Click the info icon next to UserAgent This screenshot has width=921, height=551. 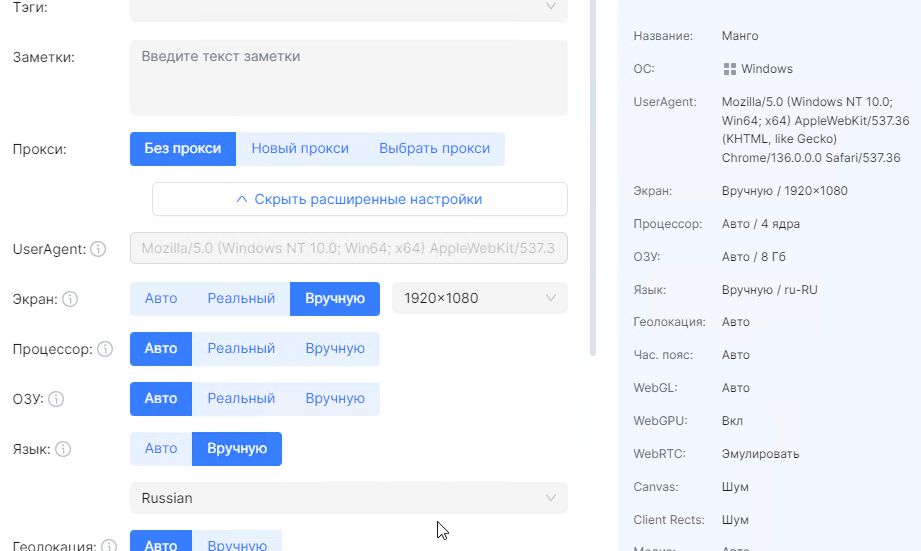click(98, 249)
